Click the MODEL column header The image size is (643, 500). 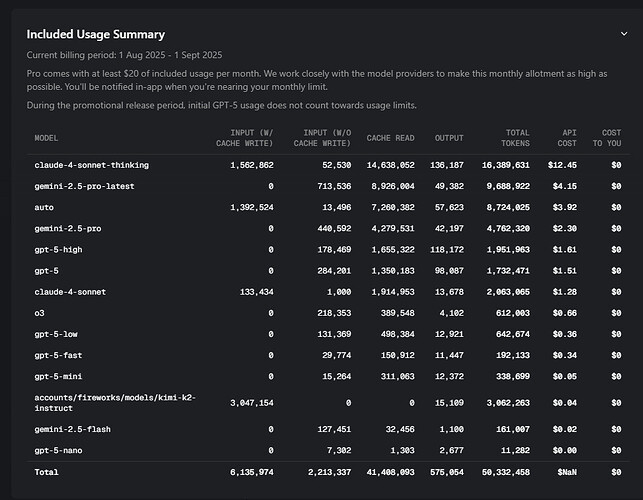(46, 138)
